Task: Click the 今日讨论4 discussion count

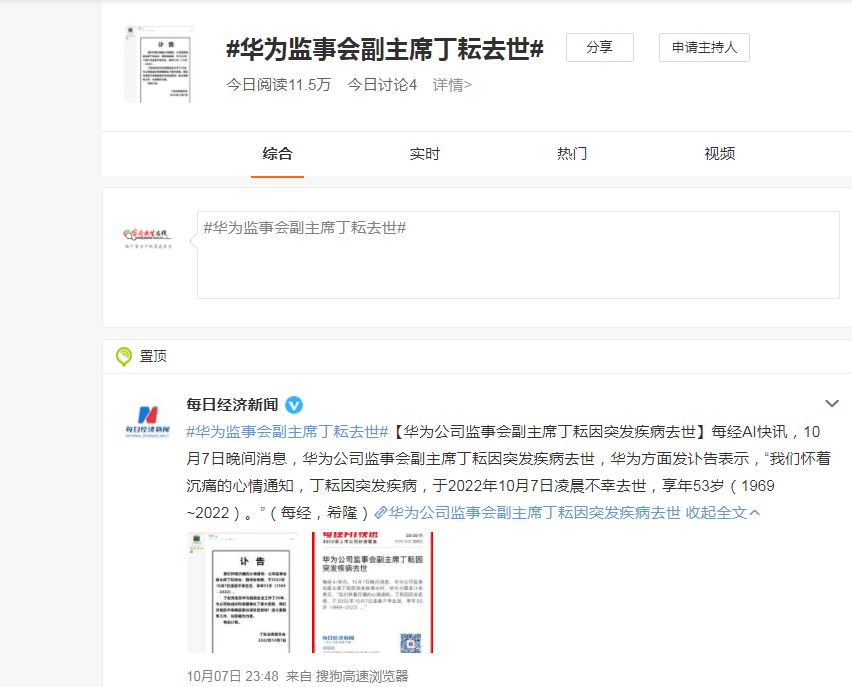Action: coord(382,85)
